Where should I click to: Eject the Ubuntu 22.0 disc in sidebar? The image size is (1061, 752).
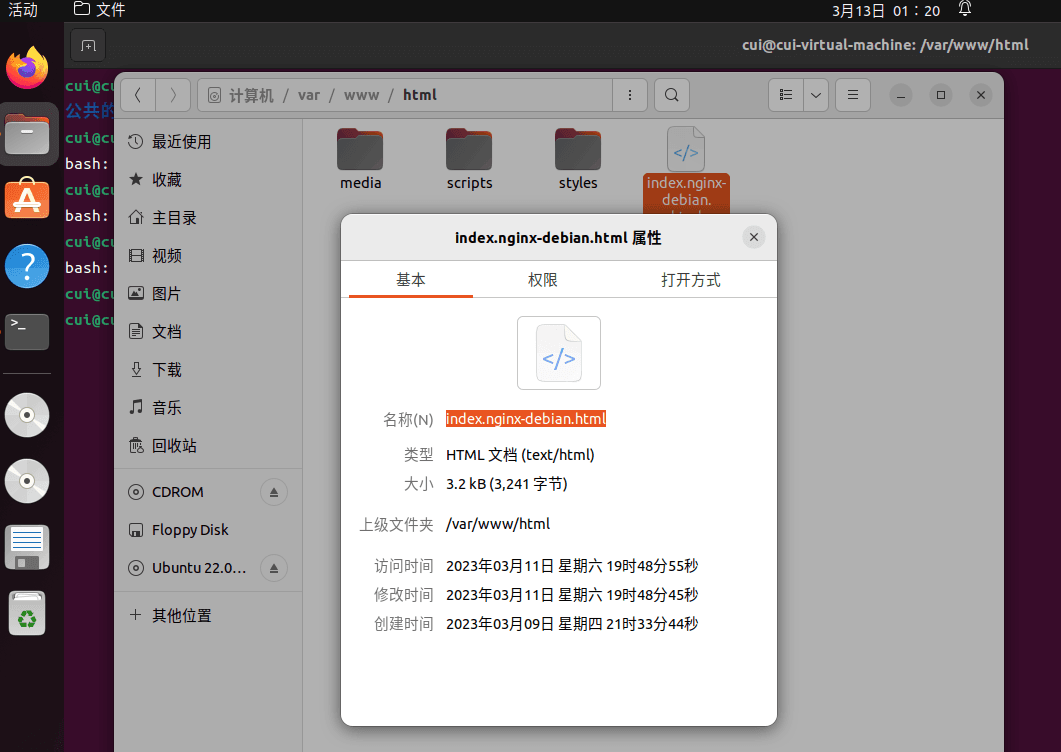274,568
